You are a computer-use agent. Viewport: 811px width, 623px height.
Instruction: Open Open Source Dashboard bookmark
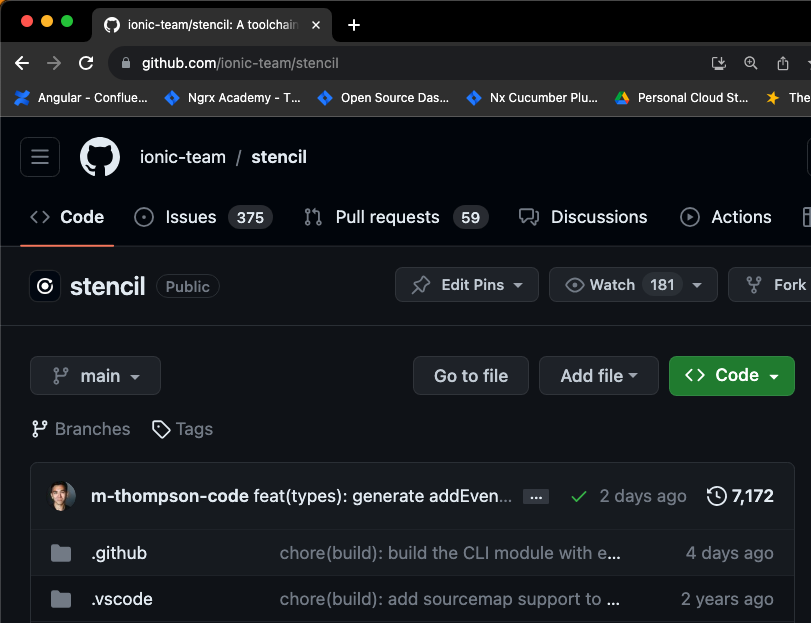383,98
